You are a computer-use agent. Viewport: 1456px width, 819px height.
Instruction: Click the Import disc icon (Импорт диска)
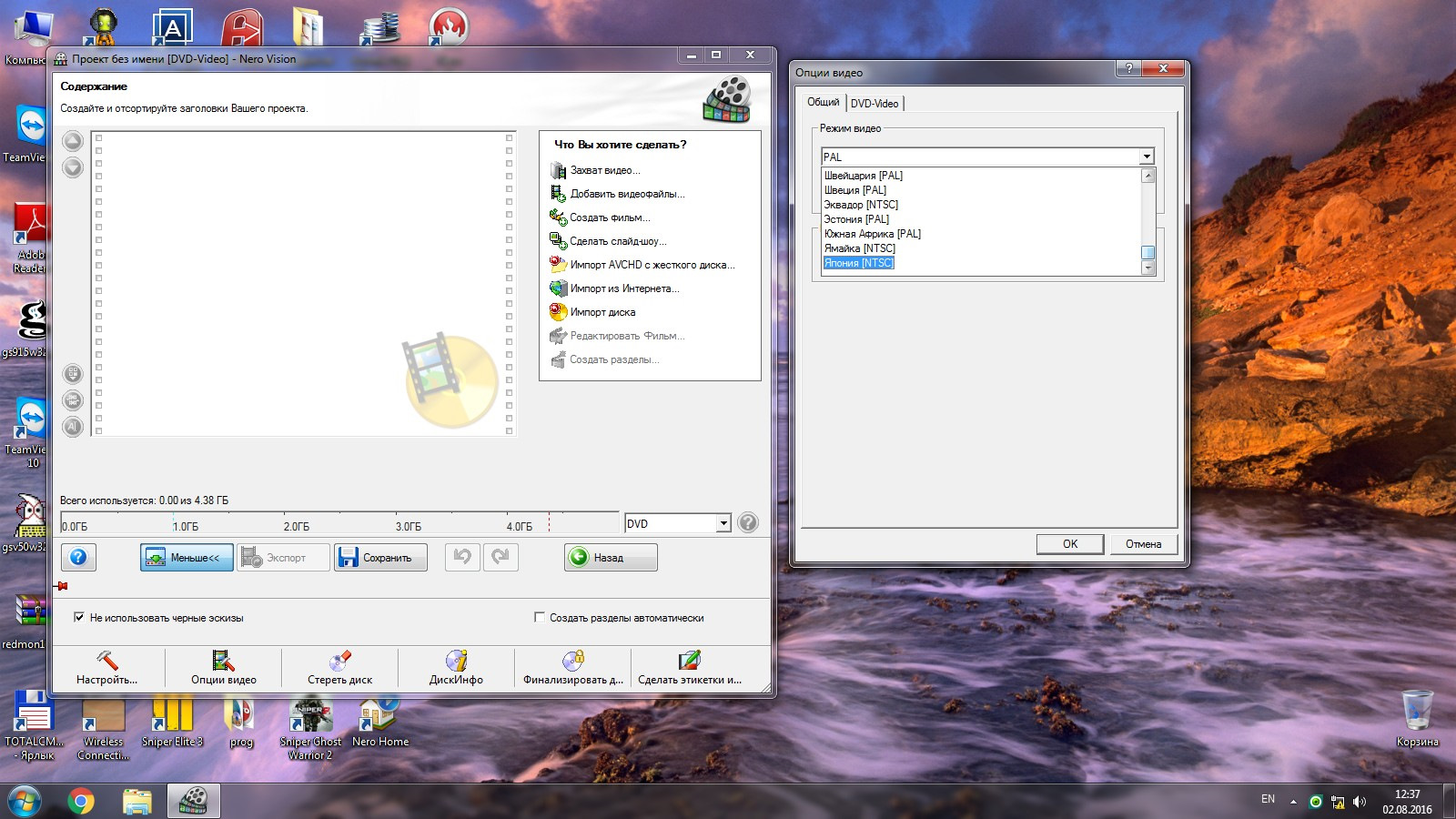558,312
